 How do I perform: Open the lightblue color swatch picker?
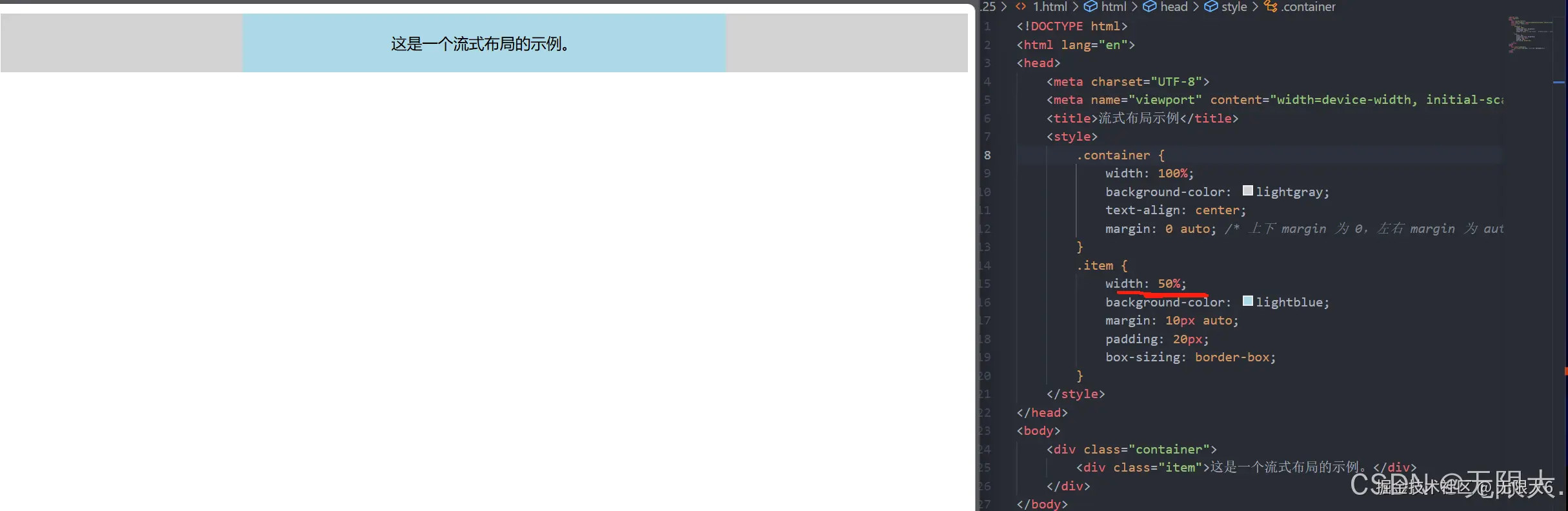[1248, 301]
